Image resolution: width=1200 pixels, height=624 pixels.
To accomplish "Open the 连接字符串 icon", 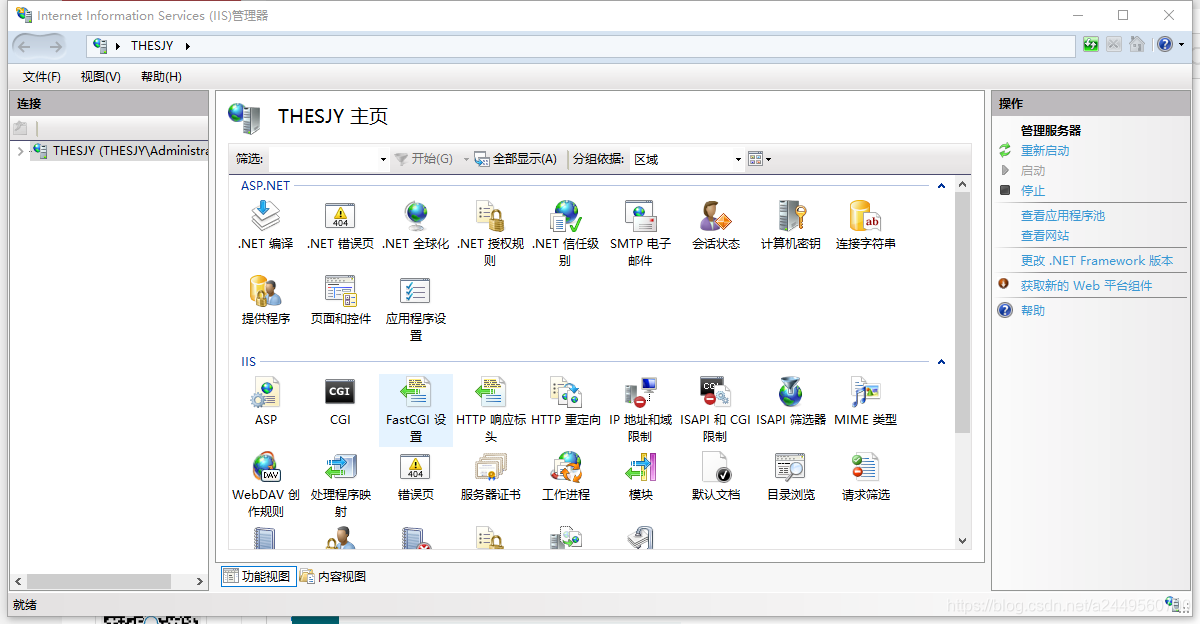I will [x=865, y=226].
